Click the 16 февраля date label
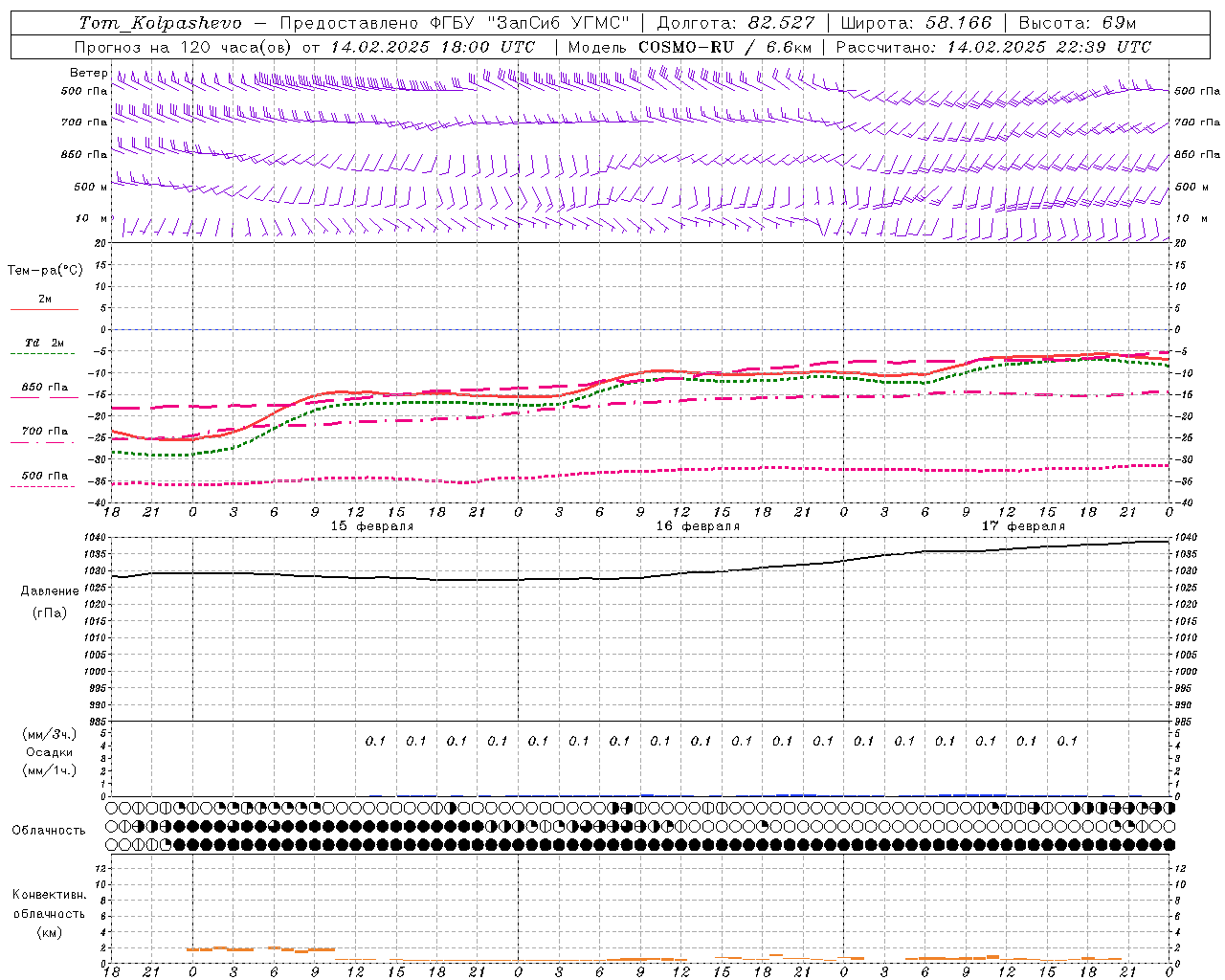The width and height of the screenshot is (1225, 980). [698, 526]
